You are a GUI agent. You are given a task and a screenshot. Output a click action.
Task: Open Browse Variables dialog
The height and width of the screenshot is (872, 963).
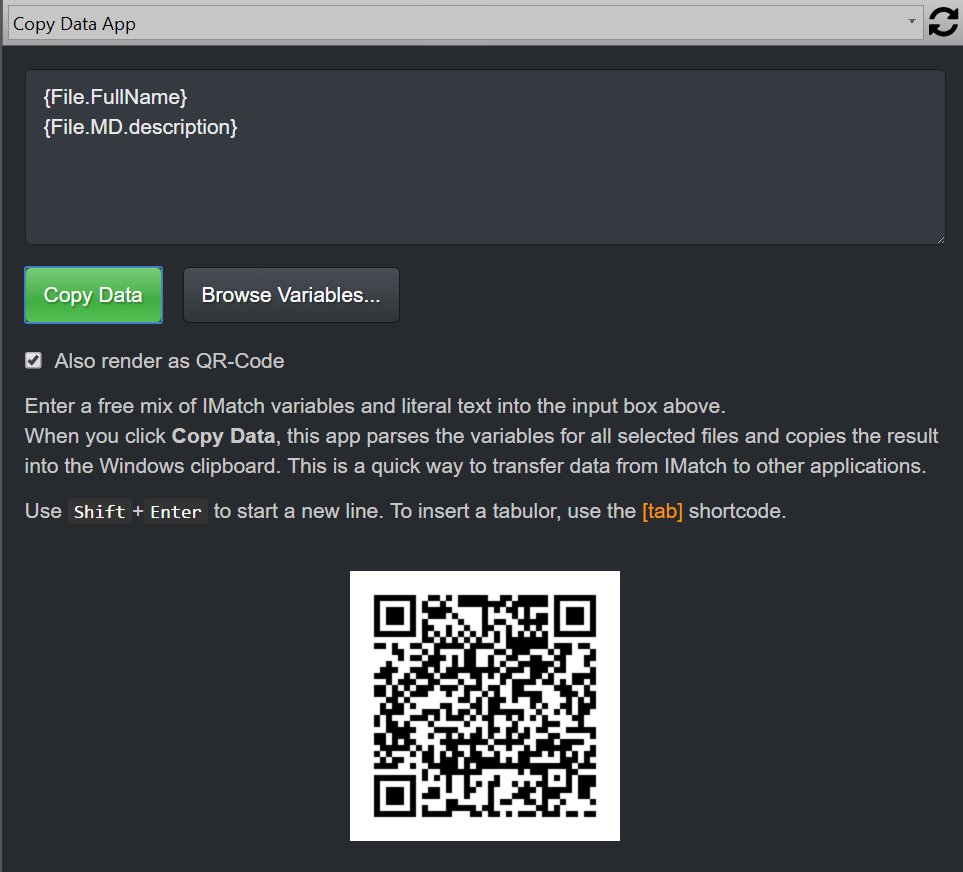291,295
